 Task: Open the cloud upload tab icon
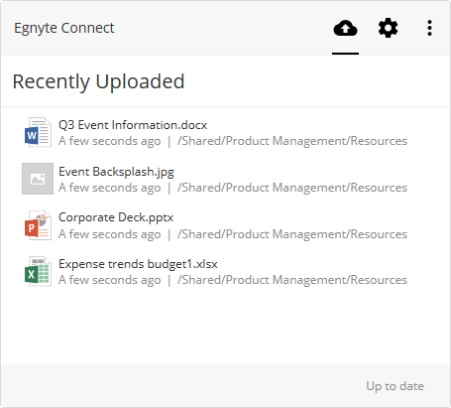[x=345, y=28]
